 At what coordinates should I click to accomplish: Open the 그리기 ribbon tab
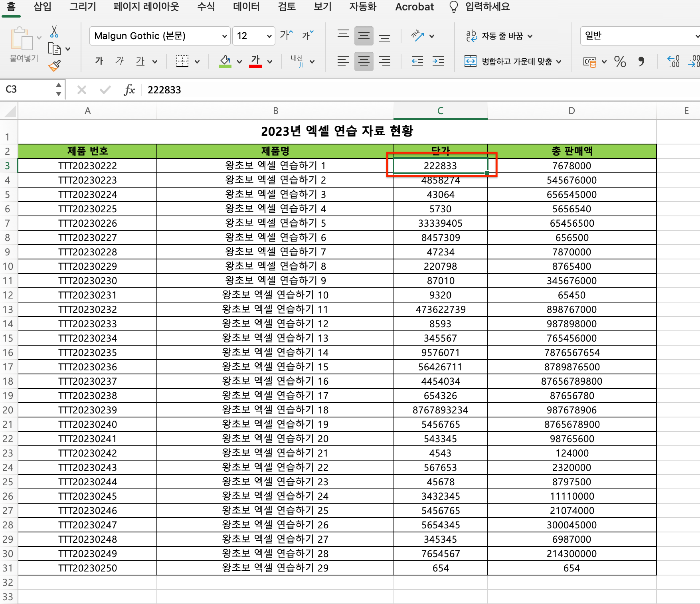(x=83, y=7)
